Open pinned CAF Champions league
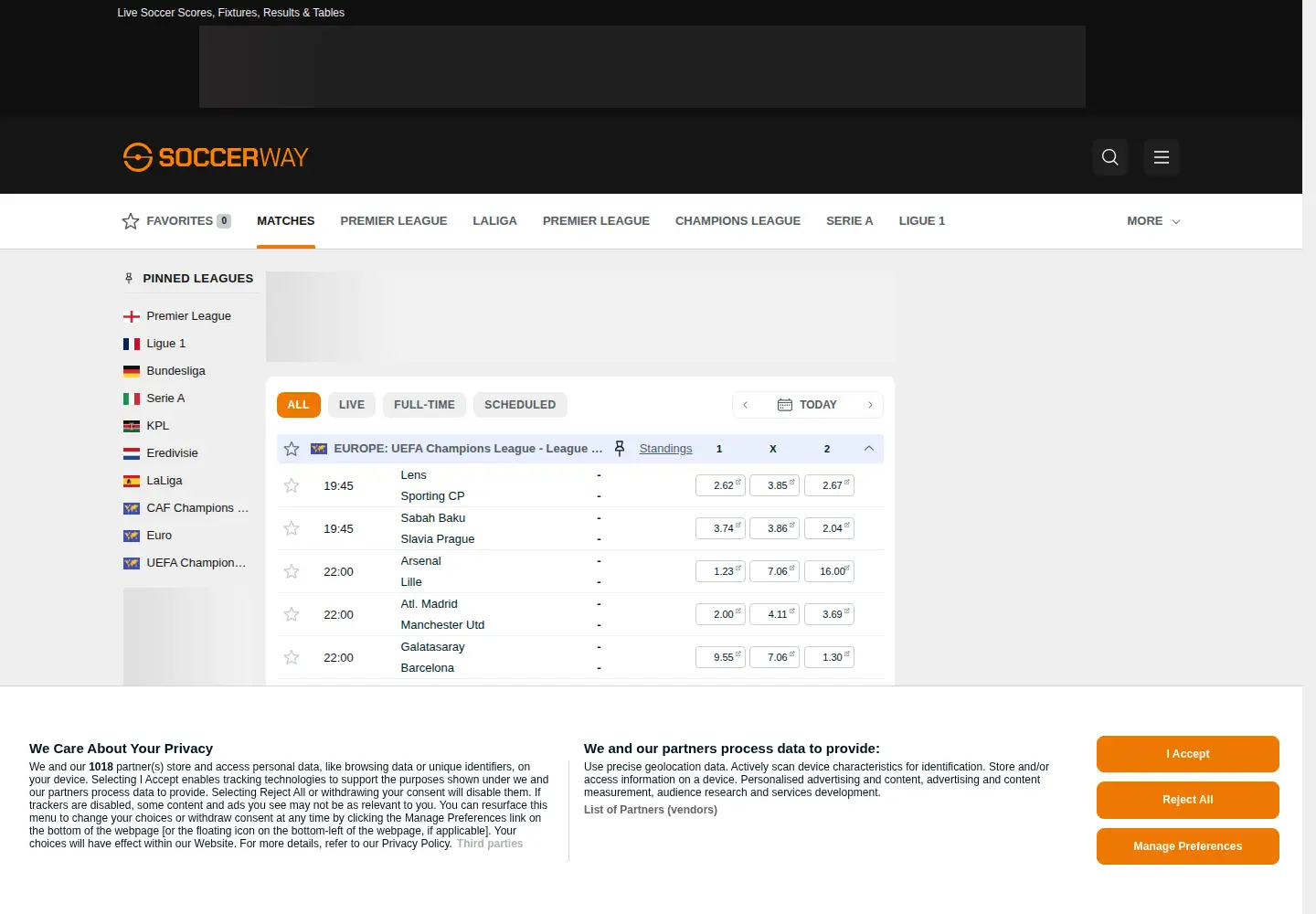Image resolution: width=1316 pixels, height=914 pixels. (186, 508)
